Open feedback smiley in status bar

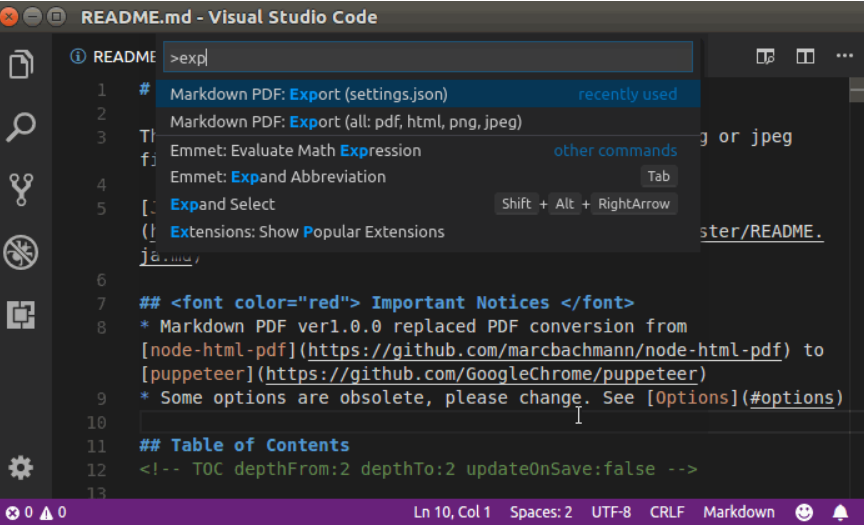804,513
